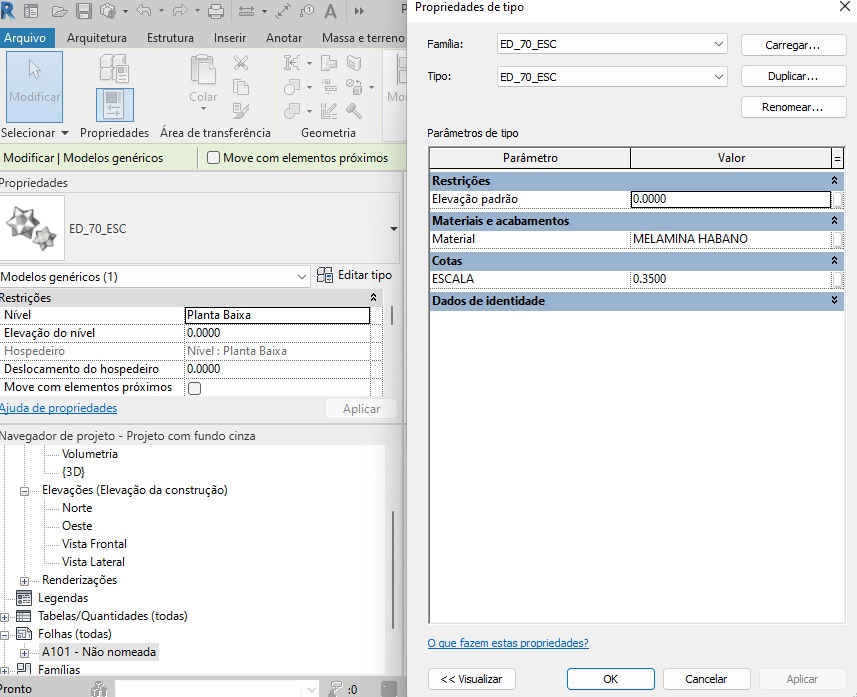This screenshot has width=857, height=697.
Task: Expand the Dados de identidade section
Action: (x=834, y=300)
